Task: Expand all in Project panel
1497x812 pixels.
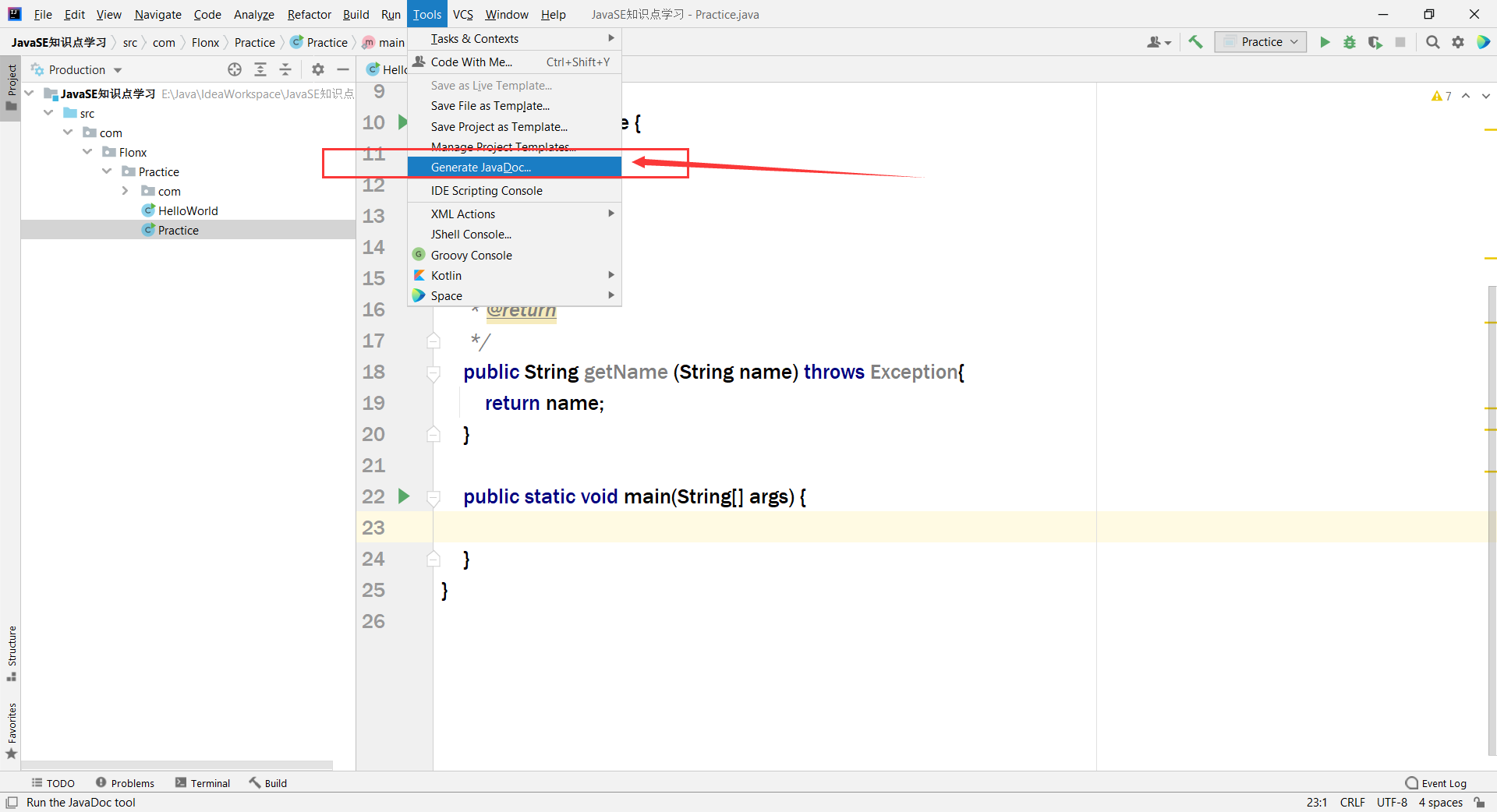Action: click(260, 69)
